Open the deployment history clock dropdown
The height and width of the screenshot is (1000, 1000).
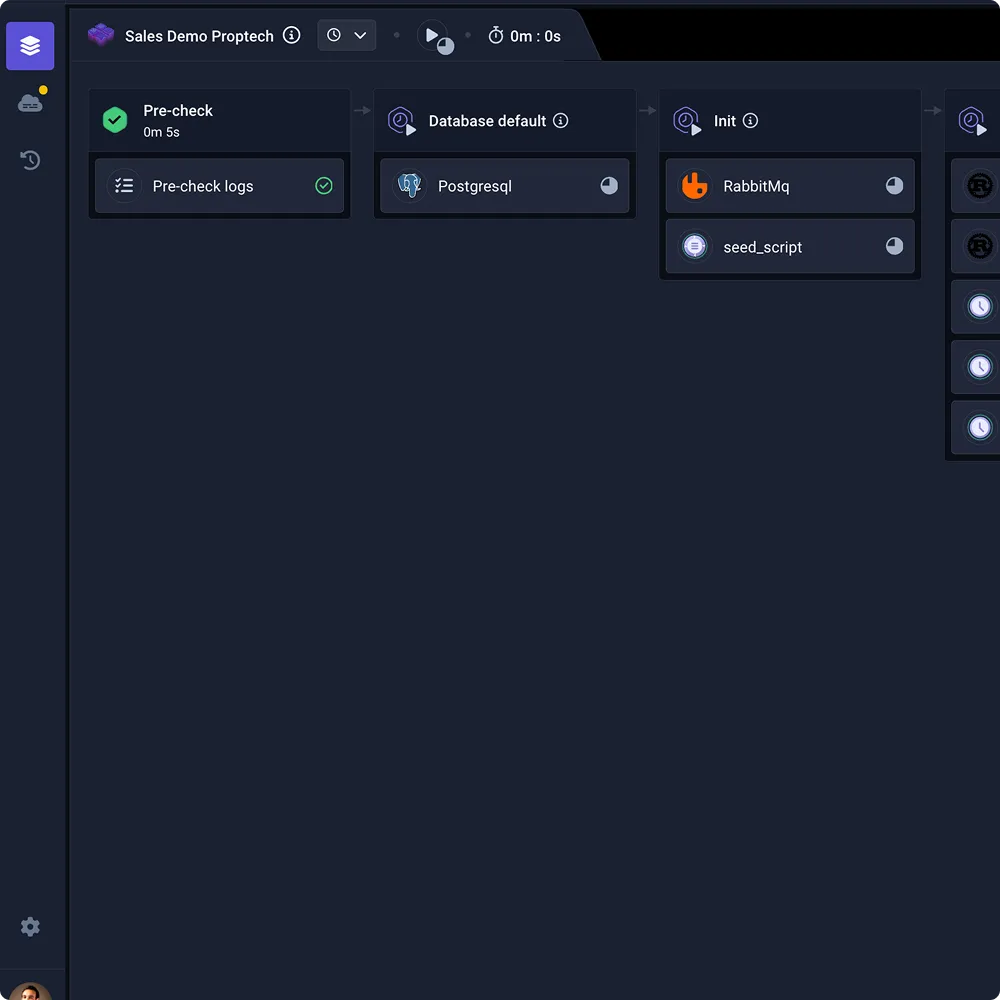pos(346,35)
